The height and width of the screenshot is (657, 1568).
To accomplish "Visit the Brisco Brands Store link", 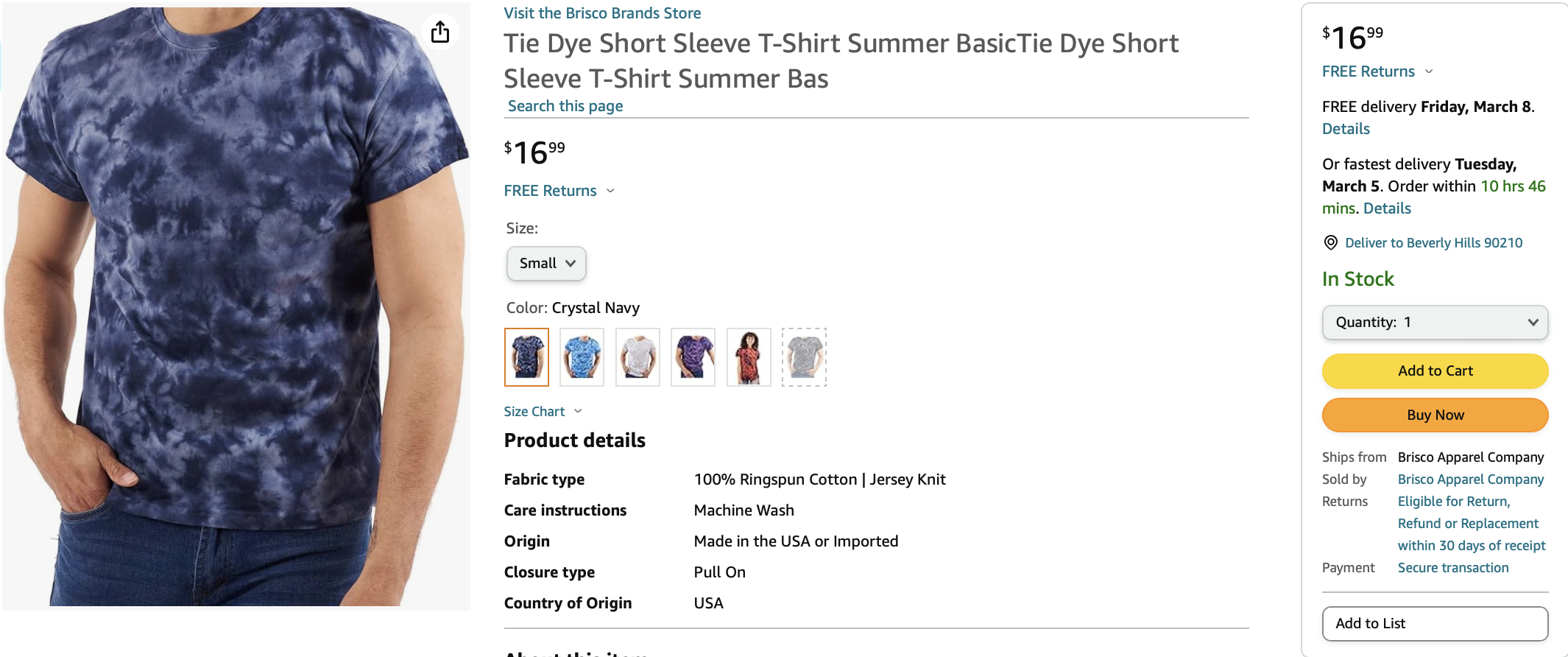I will (602, 13).
